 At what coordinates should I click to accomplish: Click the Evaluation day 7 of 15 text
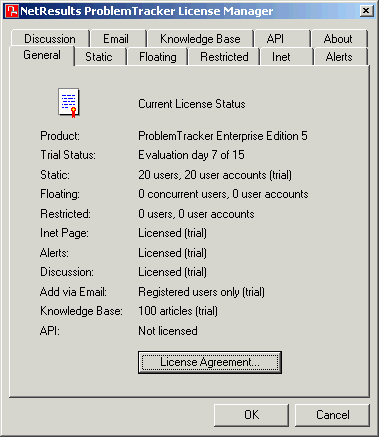coord(191,155)
